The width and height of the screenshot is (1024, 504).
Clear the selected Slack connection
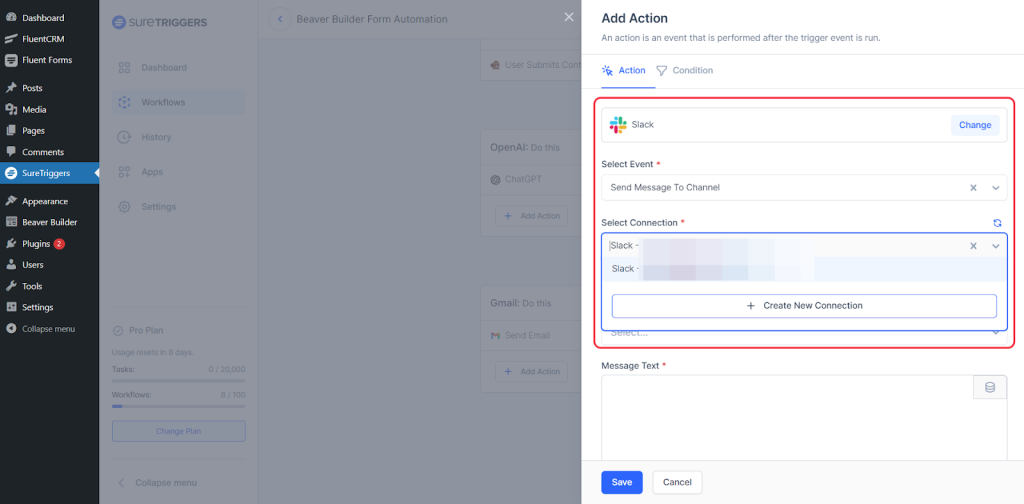[x=974, y=246]
